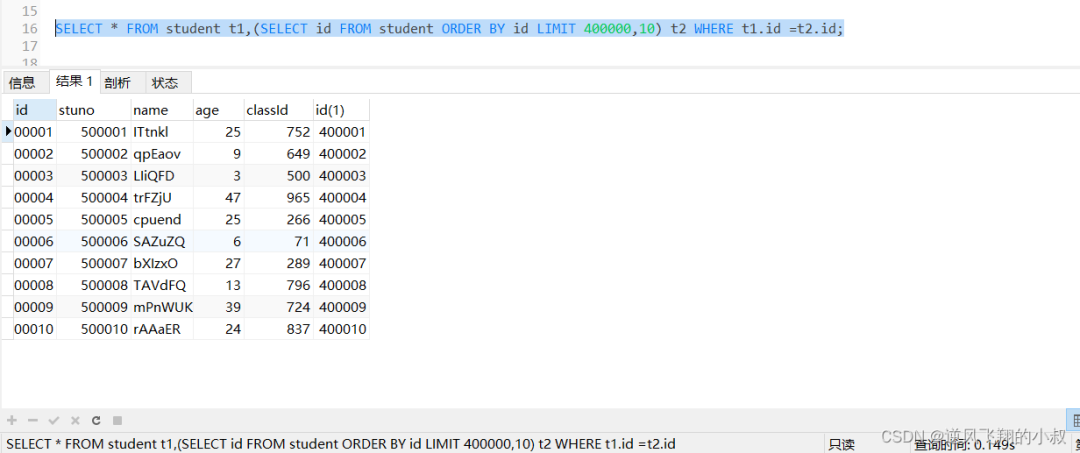The height and width of the screenshot is (453, 1080).
Task: Click the delete record minus icon
Action: [x=32, y=419]
